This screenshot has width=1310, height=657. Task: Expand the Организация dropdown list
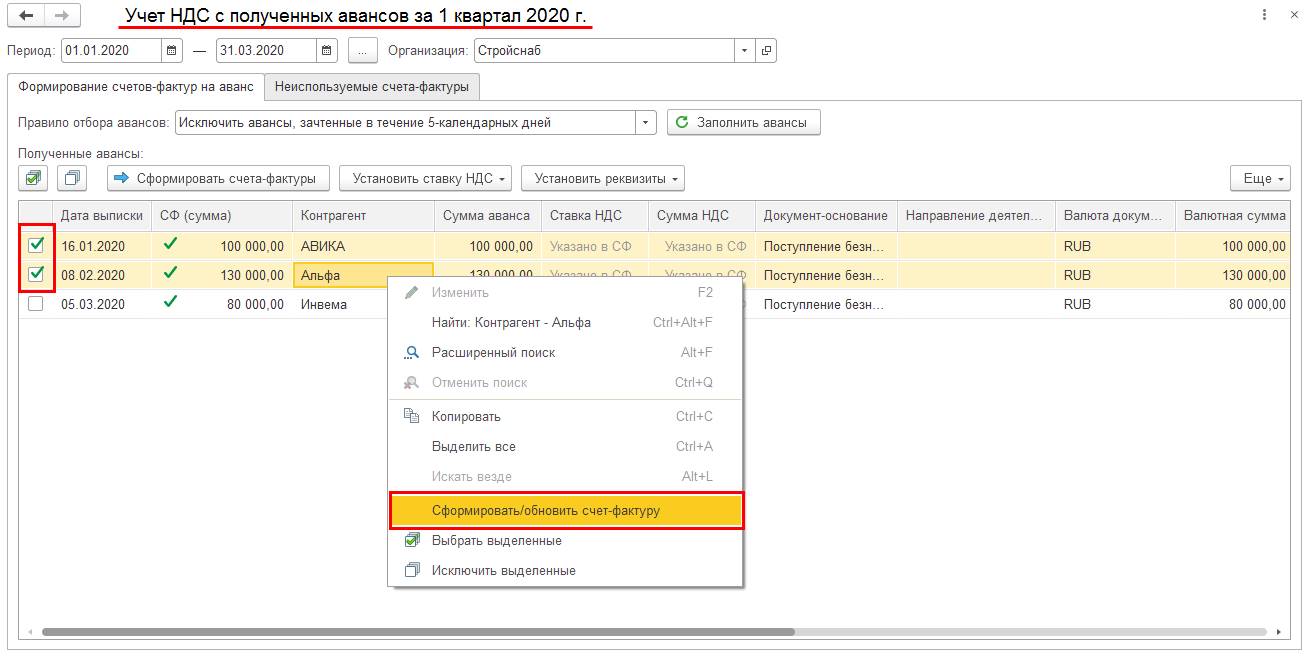click(745, 50)
